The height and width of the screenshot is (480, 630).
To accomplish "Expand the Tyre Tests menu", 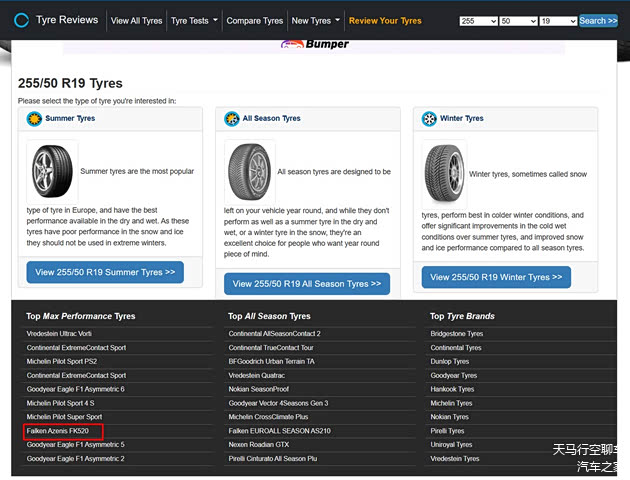I will (x=194, y=21).
